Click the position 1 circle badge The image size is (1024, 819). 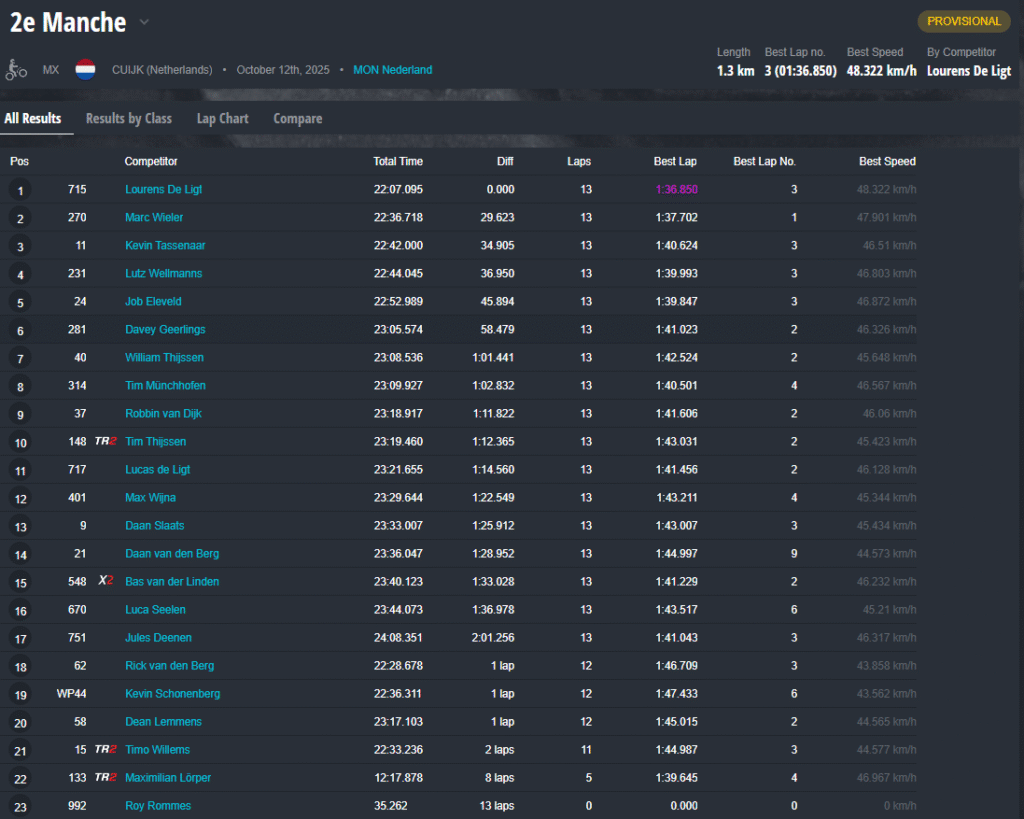20,190
